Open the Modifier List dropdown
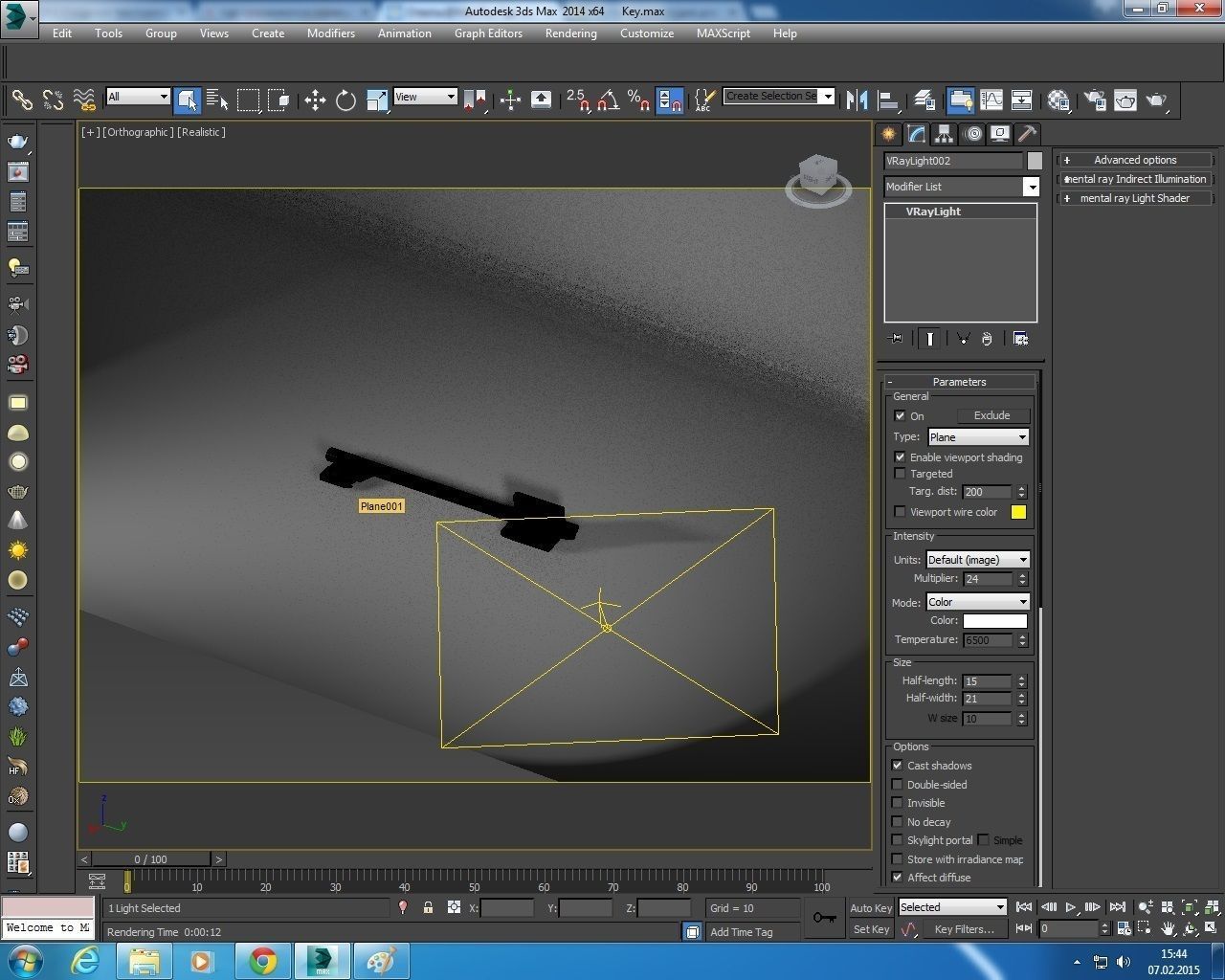Screen dimensions: 1225x980 point(961,187)
